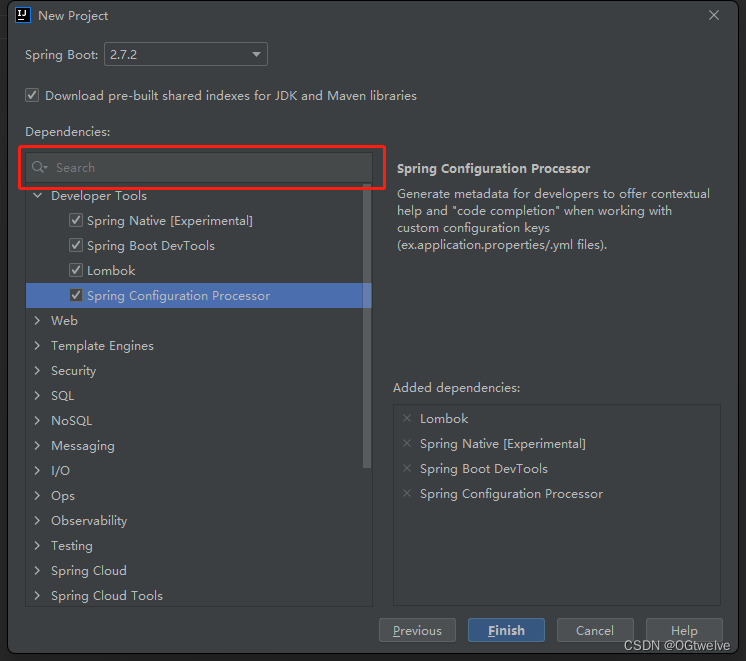Collapse the Developer Tools category
Viewport: 746px width, 661px height.
point(38,196)
